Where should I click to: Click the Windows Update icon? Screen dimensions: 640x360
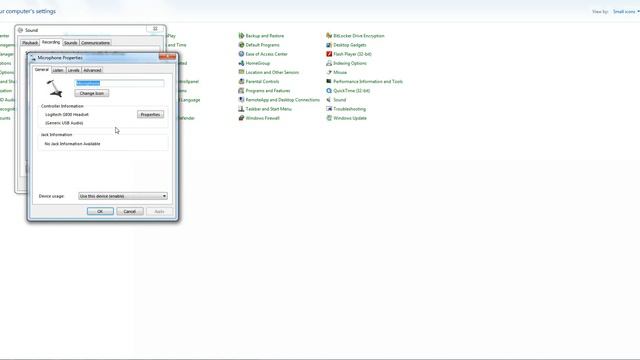point(329,118)
